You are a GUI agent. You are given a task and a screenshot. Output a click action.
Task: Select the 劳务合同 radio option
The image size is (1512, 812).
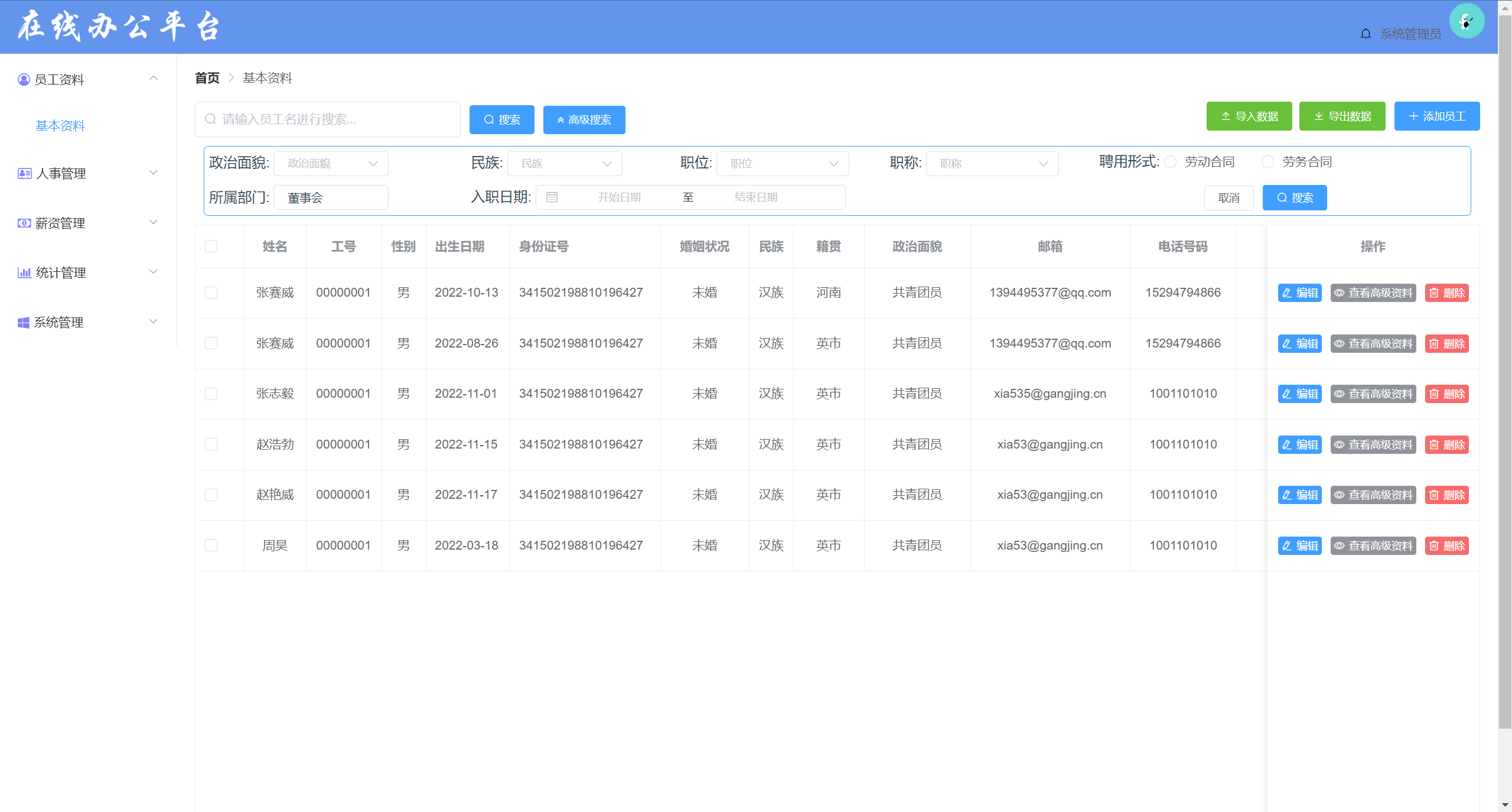[x=1267, y=162]
